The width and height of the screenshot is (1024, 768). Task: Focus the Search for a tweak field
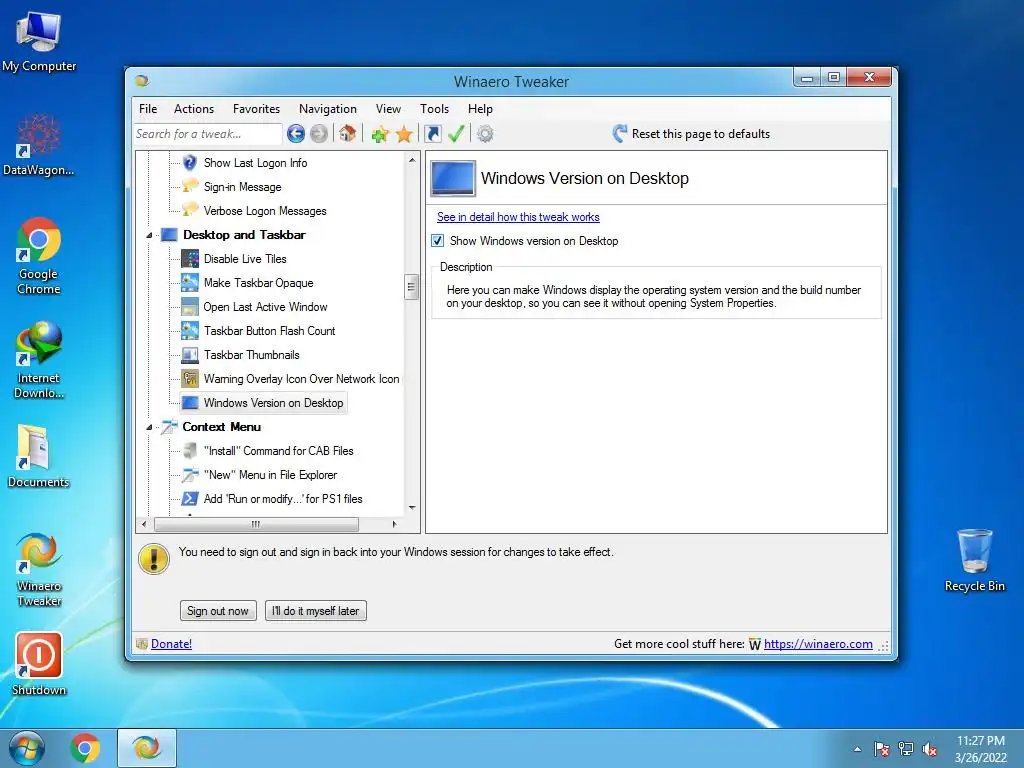tap(208, 134)
